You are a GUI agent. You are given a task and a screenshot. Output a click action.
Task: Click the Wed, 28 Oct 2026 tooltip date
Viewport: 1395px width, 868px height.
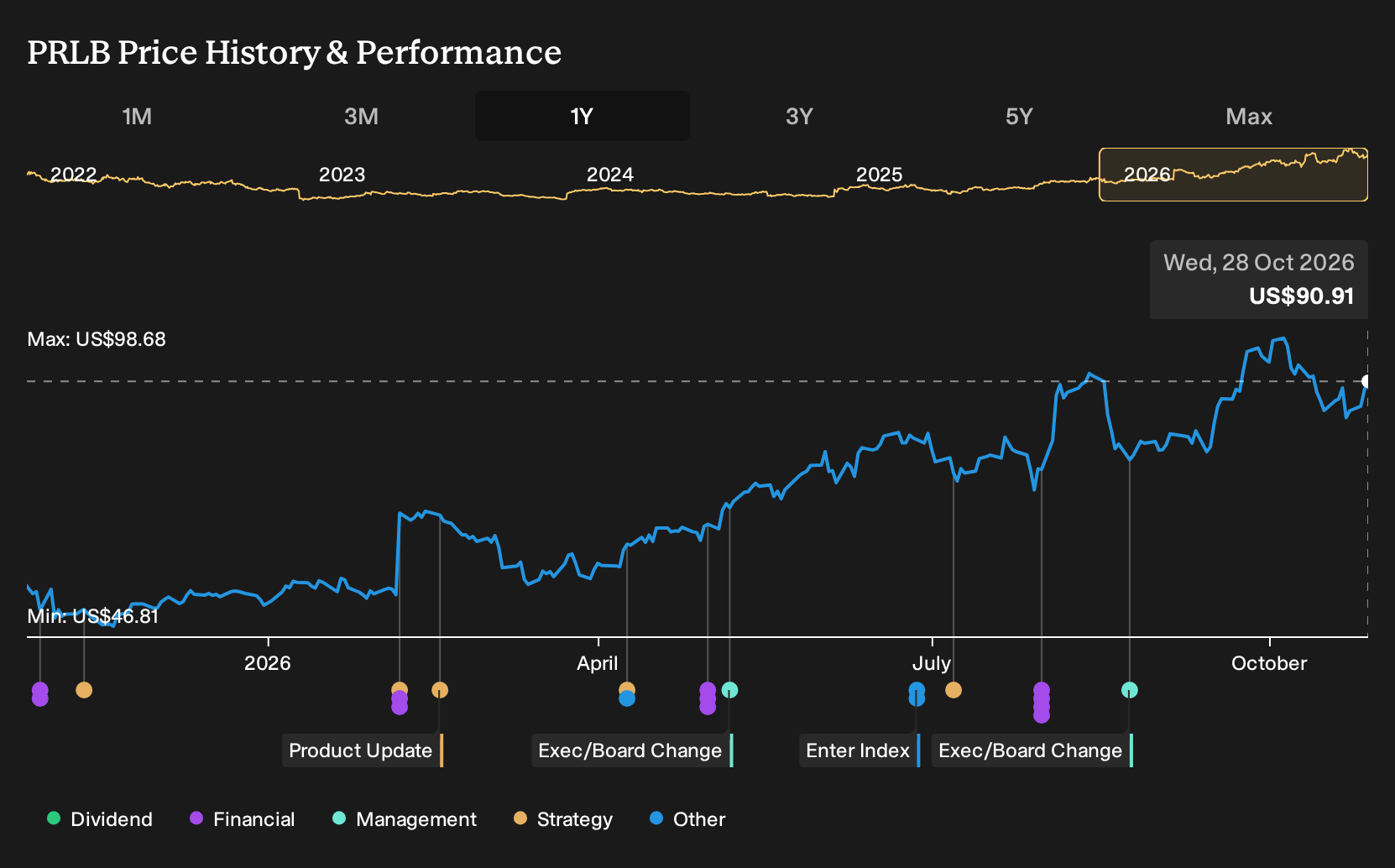pos(1258,263)
